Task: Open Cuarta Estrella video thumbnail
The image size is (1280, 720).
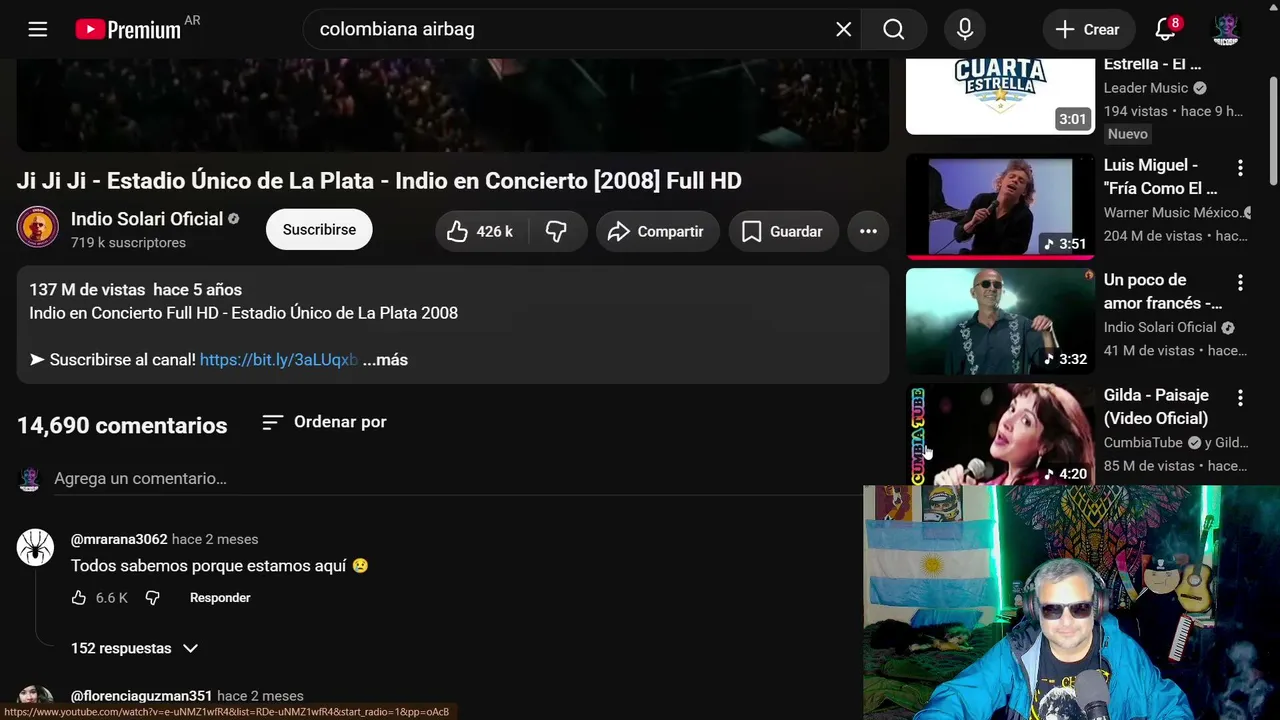Action: pos(1000,95)
